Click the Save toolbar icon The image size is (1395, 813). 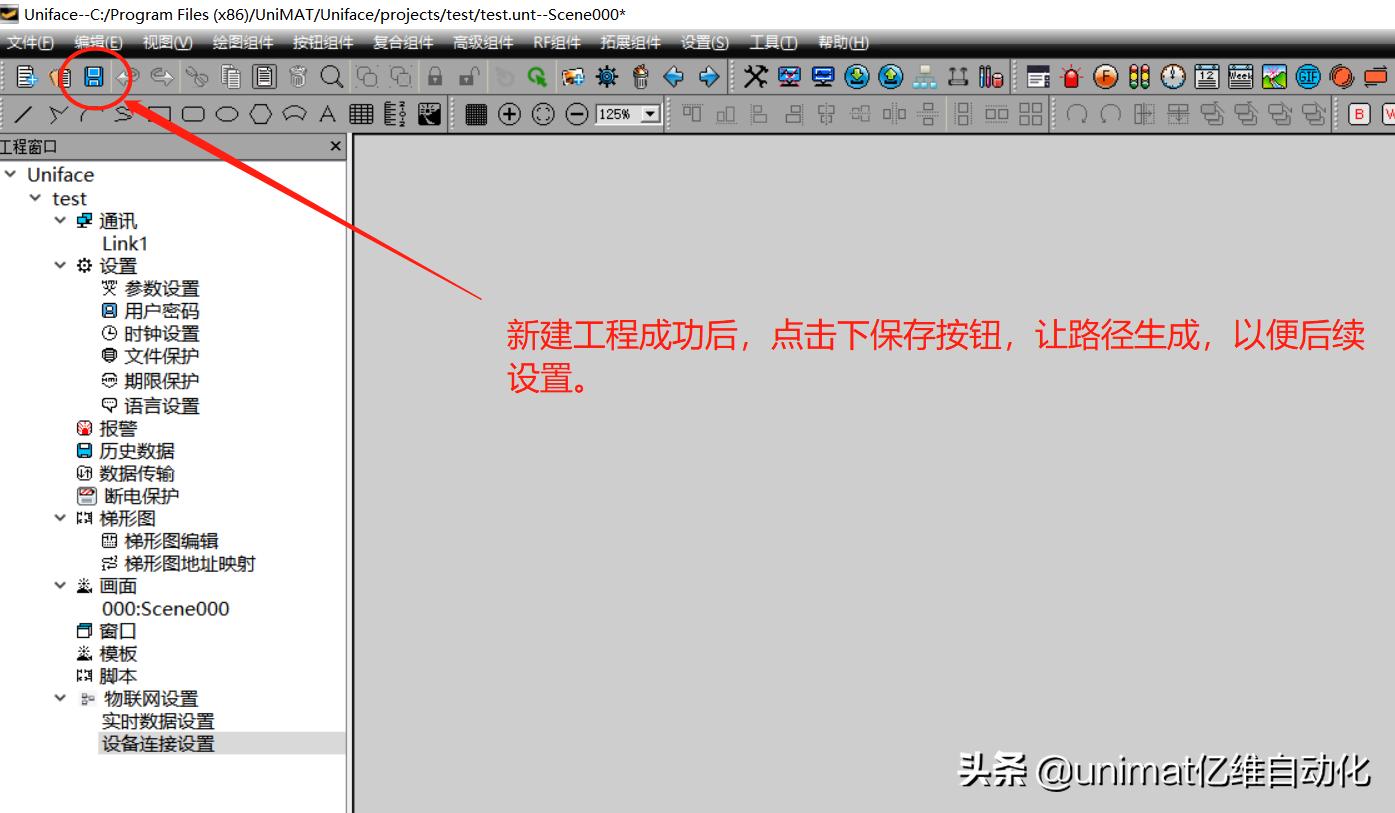pos(93,76)
